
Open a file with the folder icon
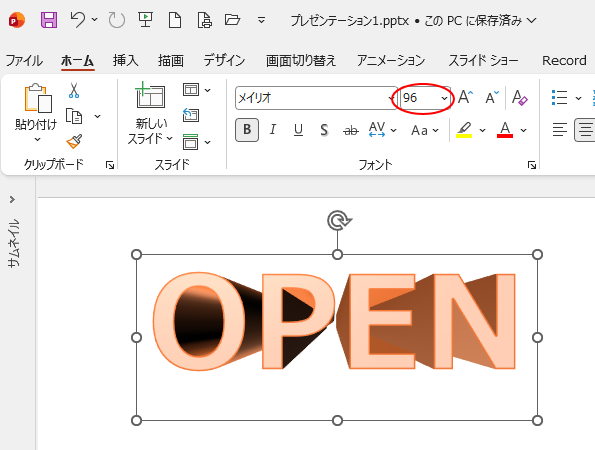point(232,19)
